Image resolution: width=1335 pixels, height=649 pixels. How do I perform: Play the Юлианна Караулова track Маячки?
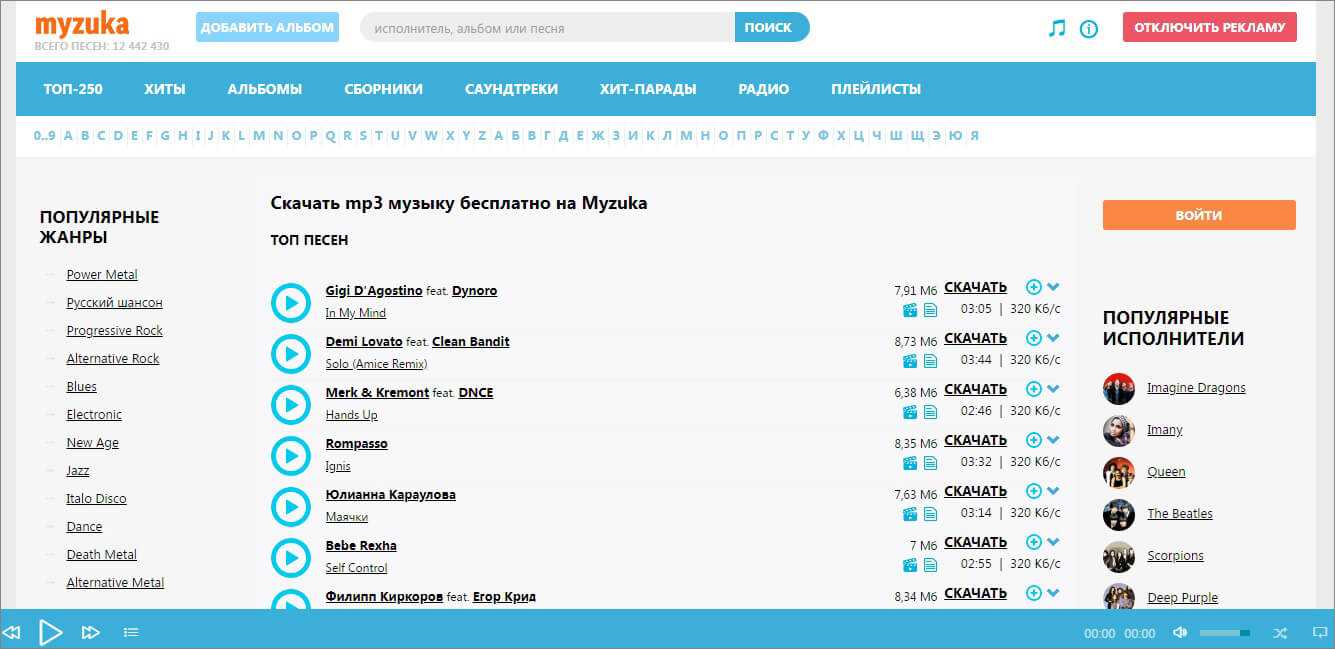pyautogui.click(x=291, y=506)
